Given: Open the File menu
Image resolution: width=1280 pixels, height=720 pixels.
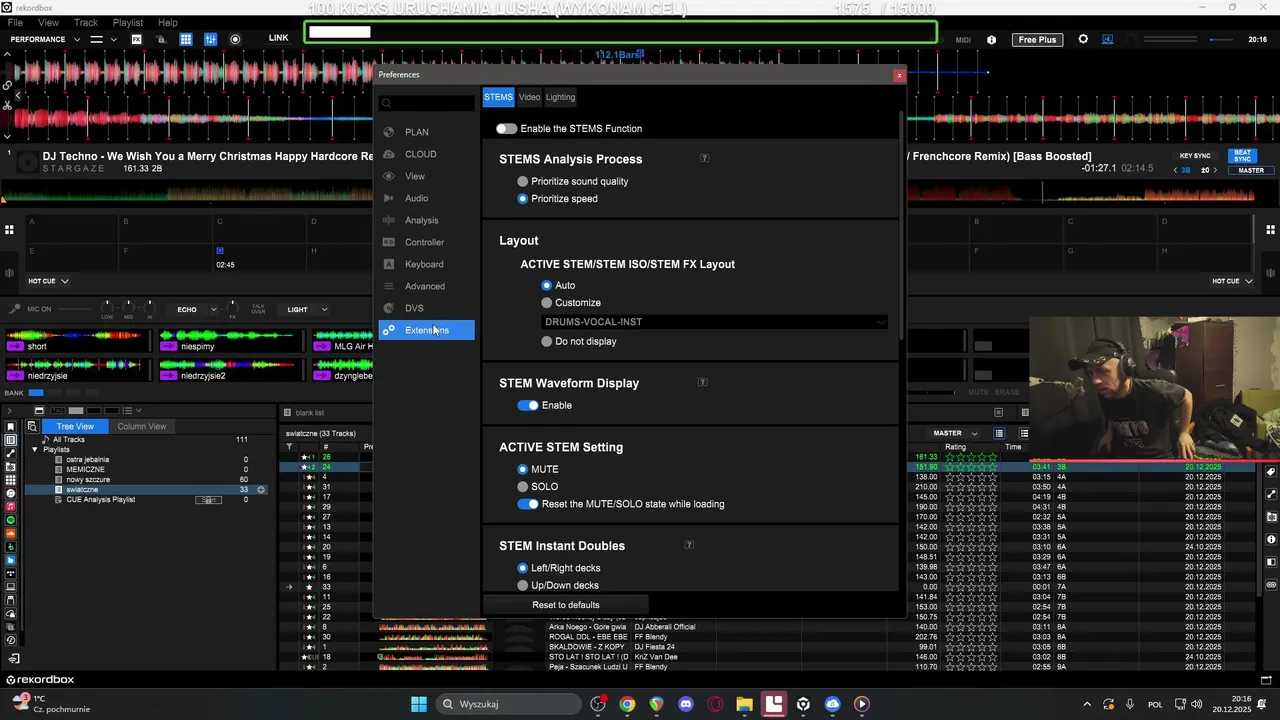Looking at the screenshot, I should 16,22.
